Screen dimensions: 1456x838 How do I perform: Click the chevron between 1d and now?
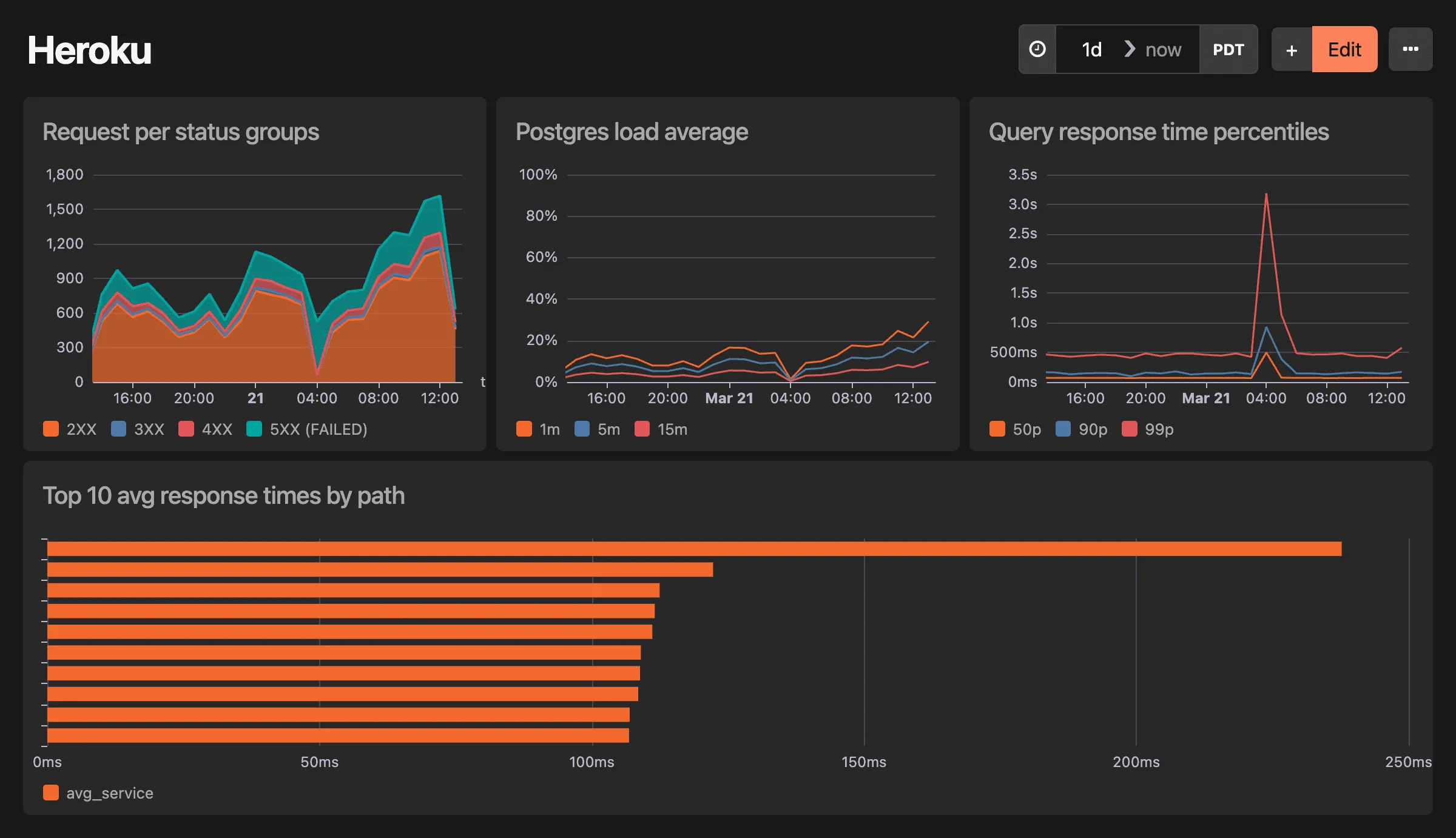coord(1130,49)
